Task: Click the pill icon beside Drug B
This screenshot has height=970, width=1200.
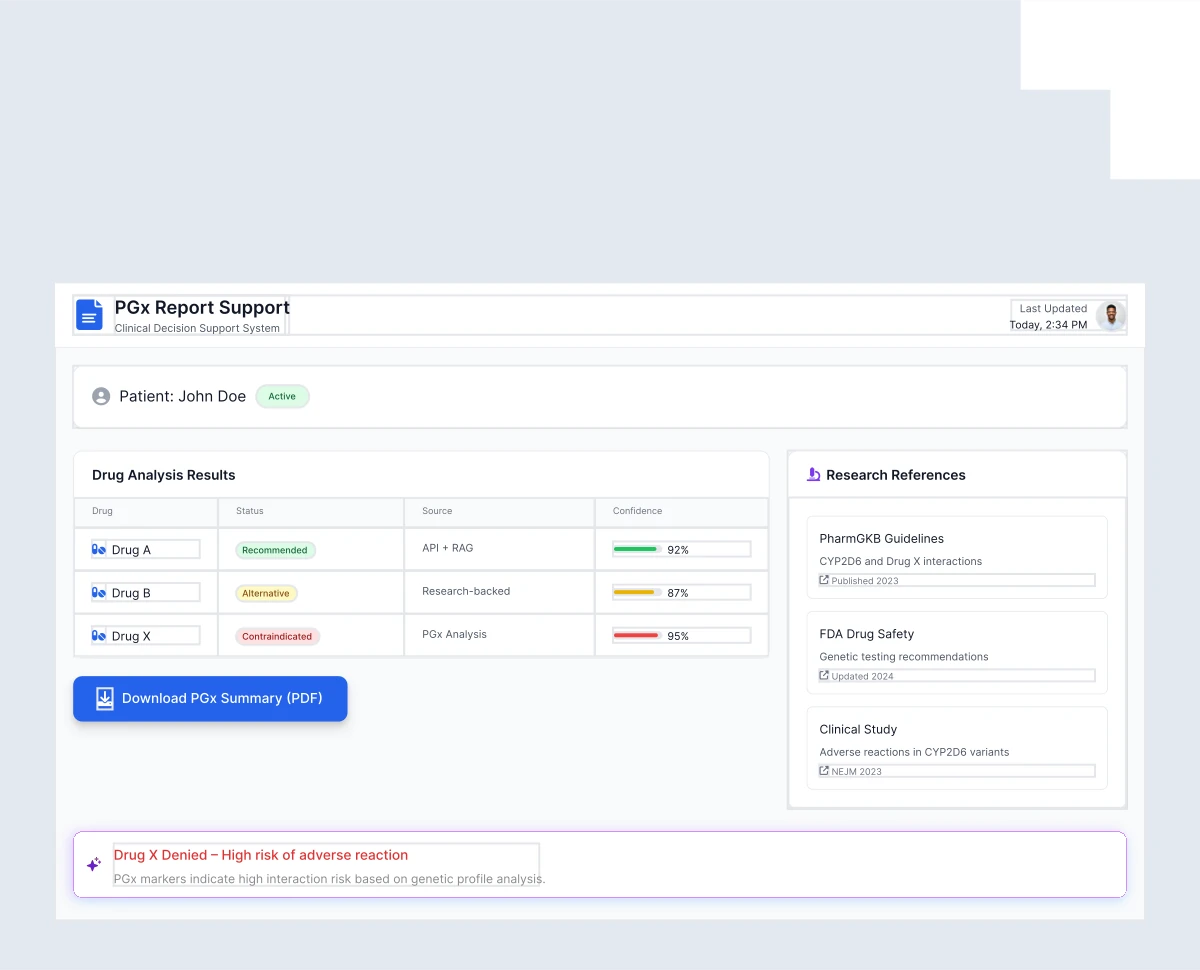Action: coord(99,593)
